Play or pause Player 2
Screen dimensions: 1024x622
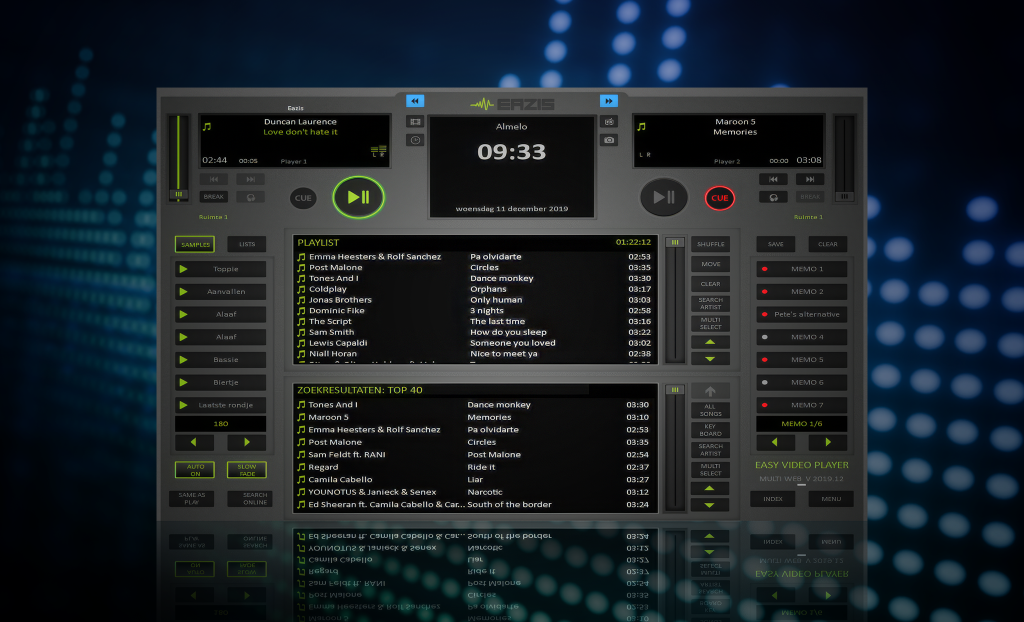tap(664, 197)
